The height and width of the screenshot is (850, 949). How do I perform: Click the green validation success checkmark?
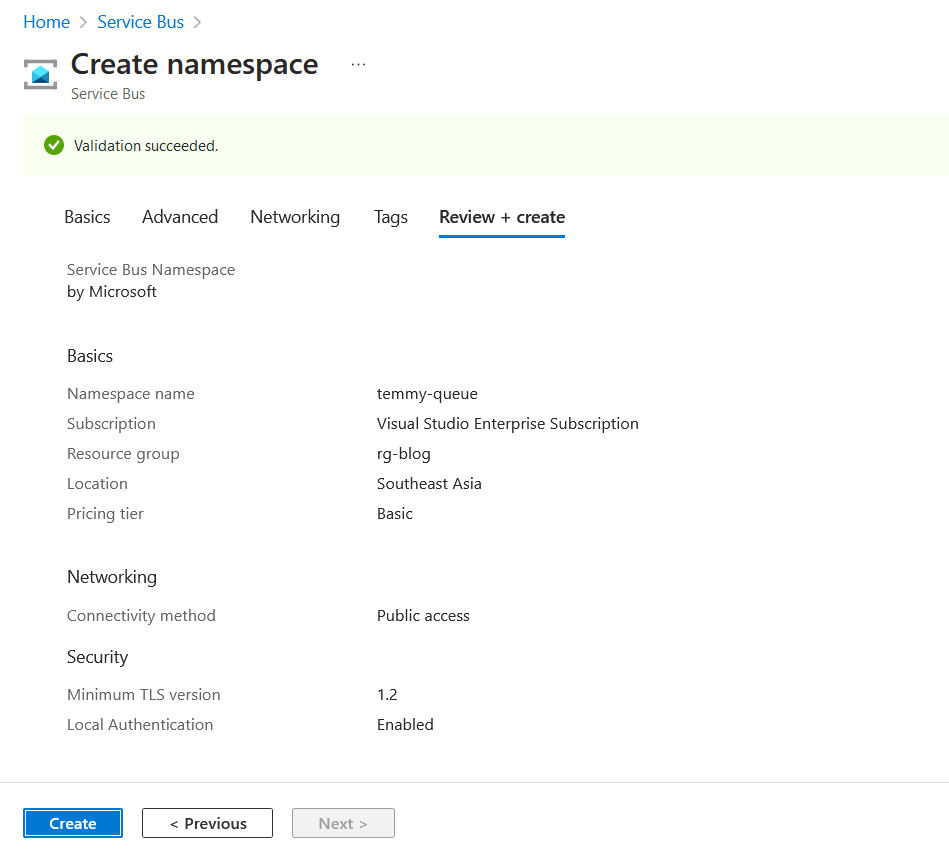(x=54, y=145)
